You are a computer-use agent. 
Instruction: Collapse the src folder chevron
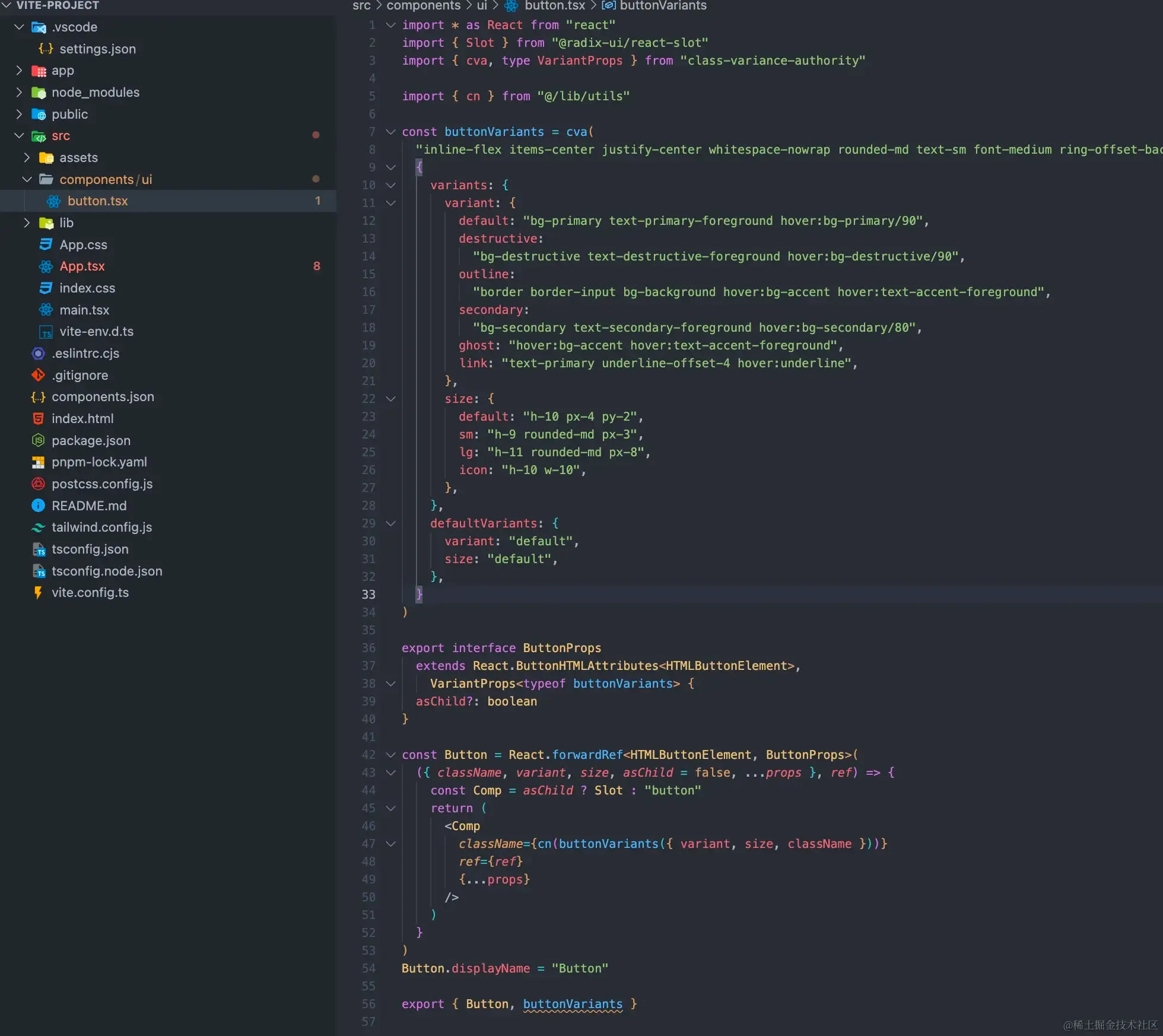pos(19,136)
